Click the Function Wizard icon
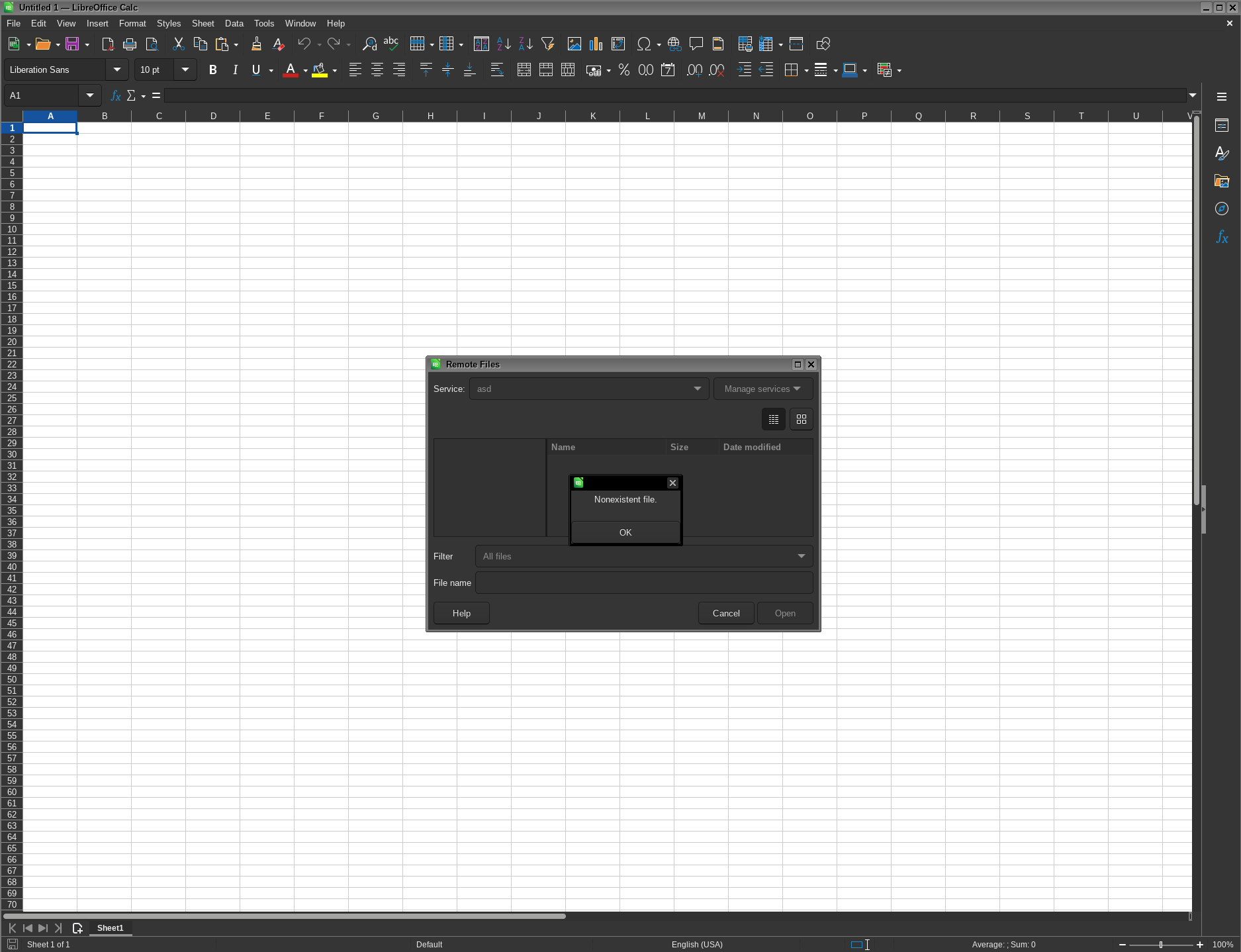The width and height of the screenshot is (1241, 952). tap(115, 96)
